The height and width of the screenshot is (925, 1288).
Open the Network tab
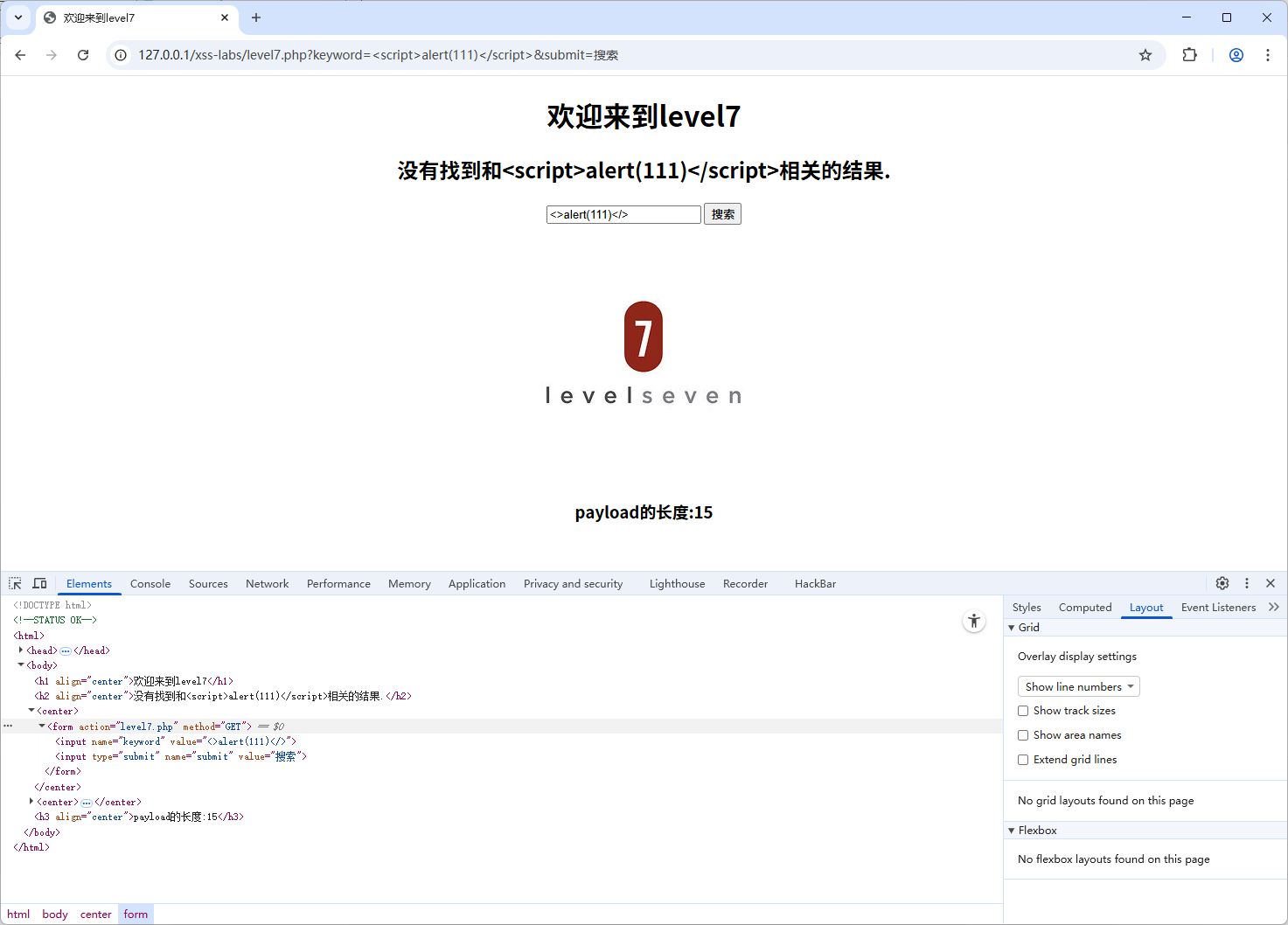point(267,584)
